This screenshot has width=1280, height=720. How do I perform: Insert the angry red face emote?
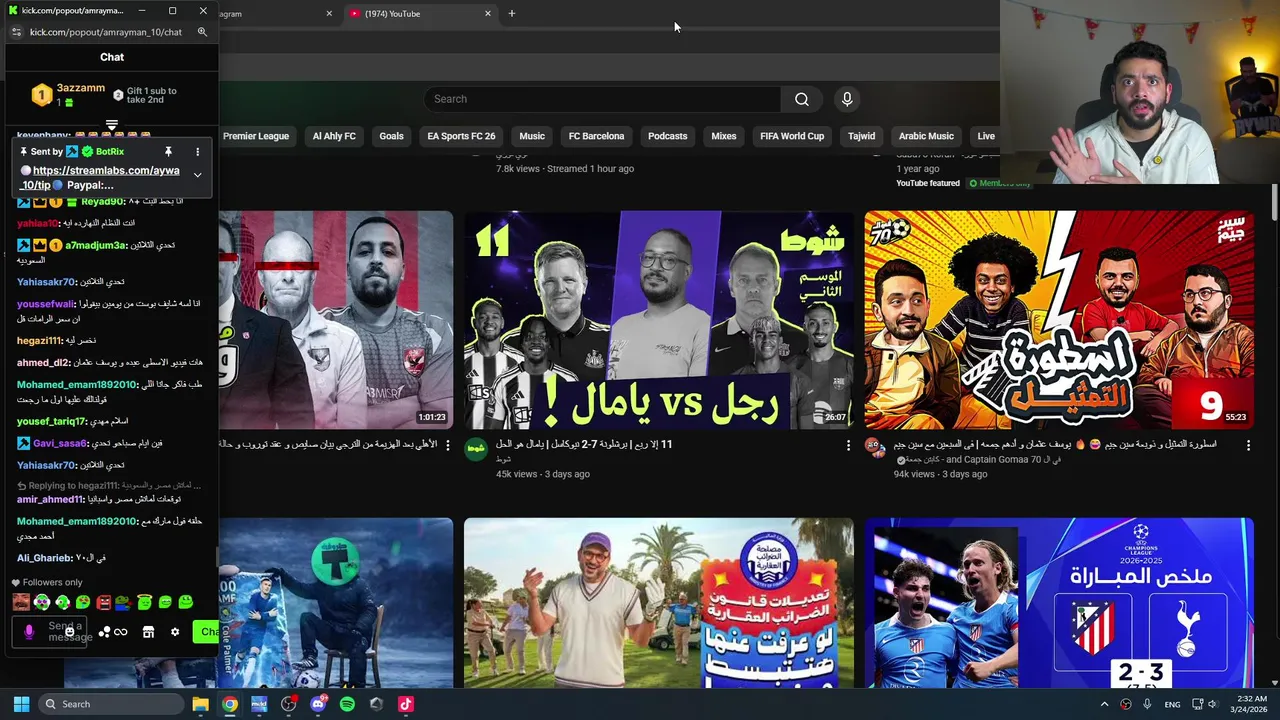click(103, 602)
